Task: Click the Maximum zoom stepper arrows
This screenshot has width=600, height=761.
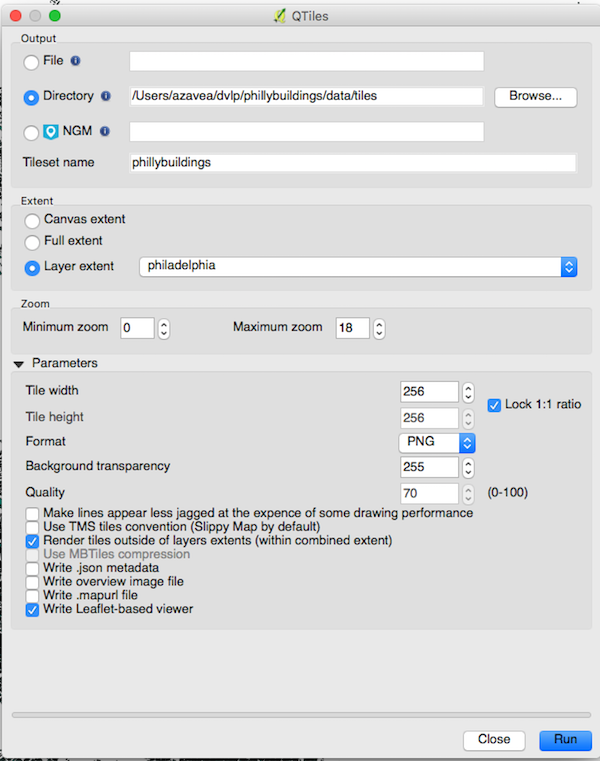Action: tap(380, 328)
